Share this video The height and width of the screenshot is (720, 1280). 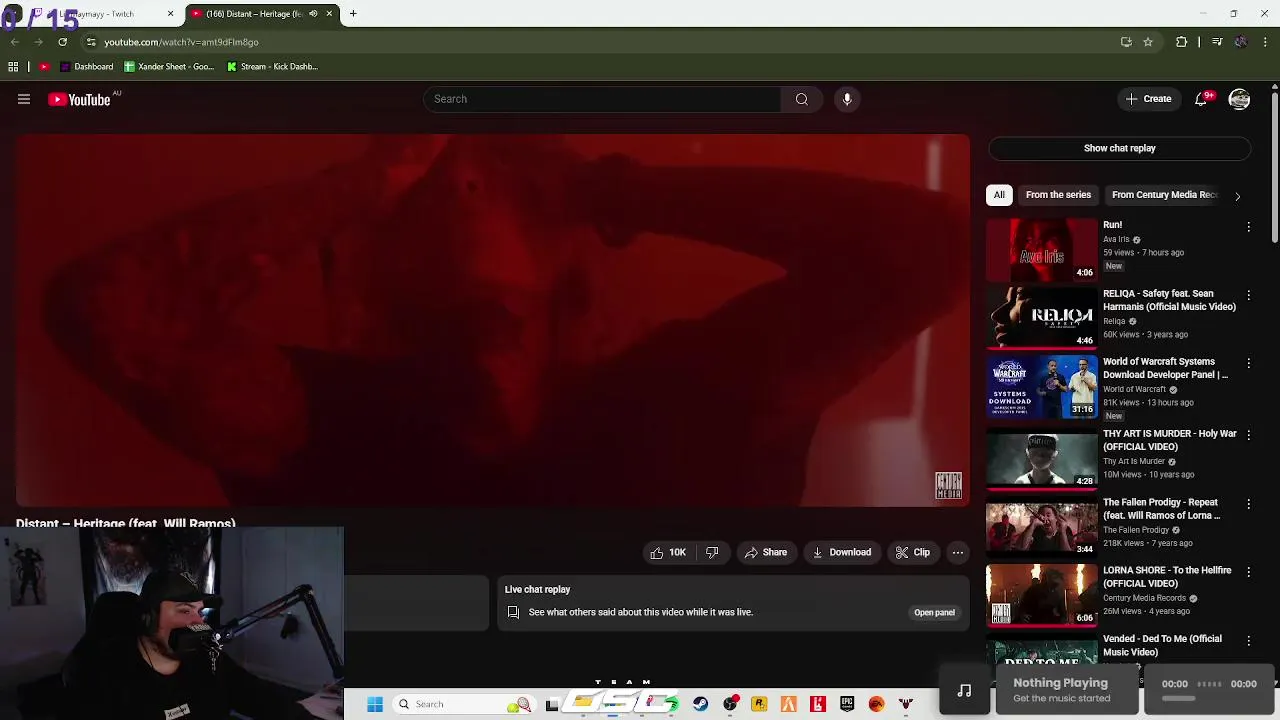[x=765, y=552]
